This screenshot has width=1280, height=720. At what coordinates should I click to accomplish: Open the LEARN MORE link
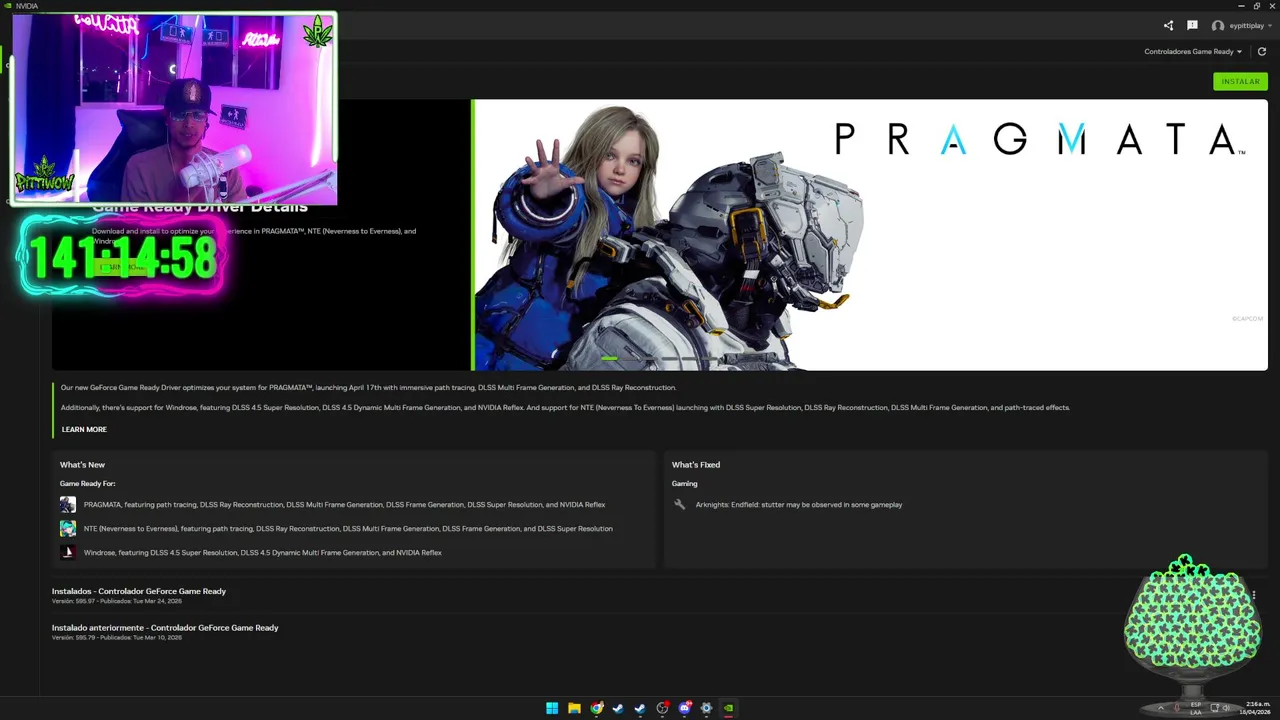point(84,430)
